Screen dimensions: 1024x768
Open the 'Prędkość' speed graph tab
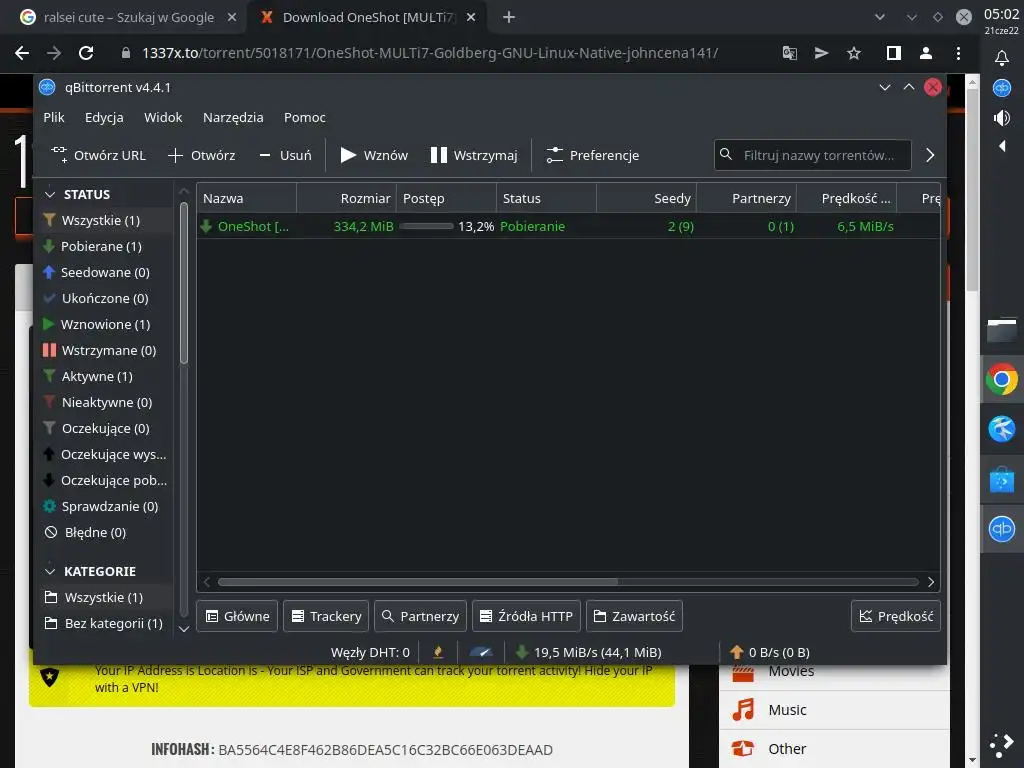coord(896,616)
